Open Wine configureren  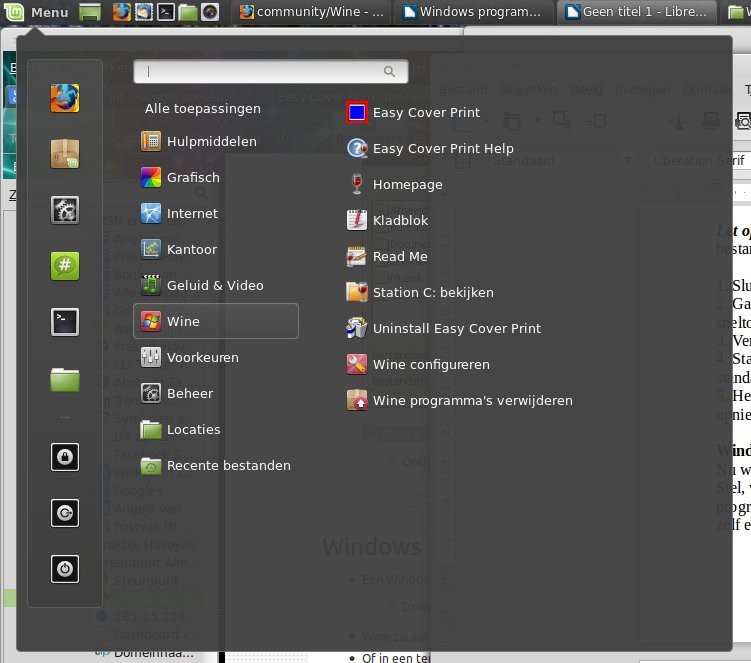[x=418, y=364]
